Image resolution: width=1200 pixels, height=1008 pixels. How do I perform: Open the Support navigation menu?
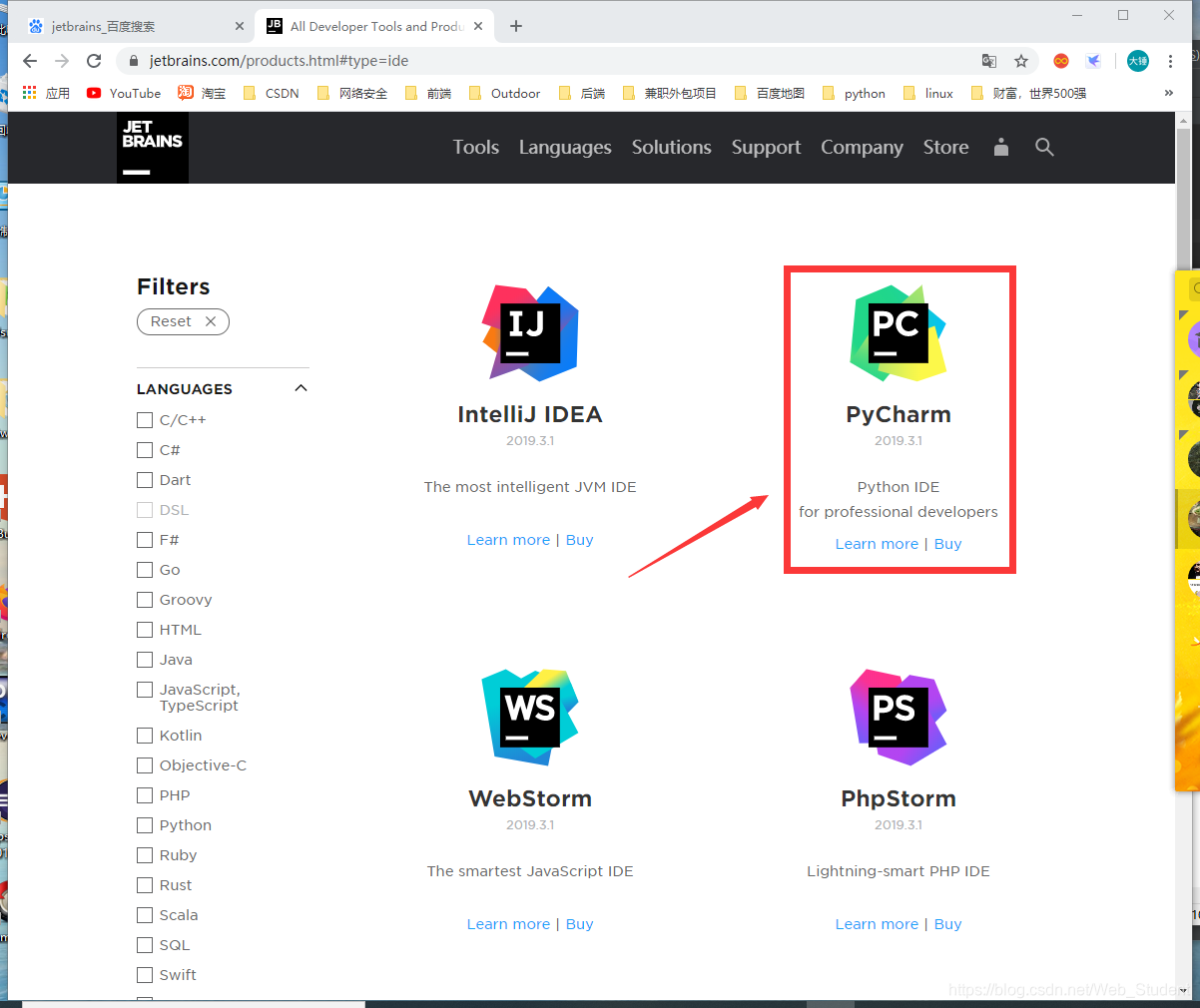[x=766, y=148]
